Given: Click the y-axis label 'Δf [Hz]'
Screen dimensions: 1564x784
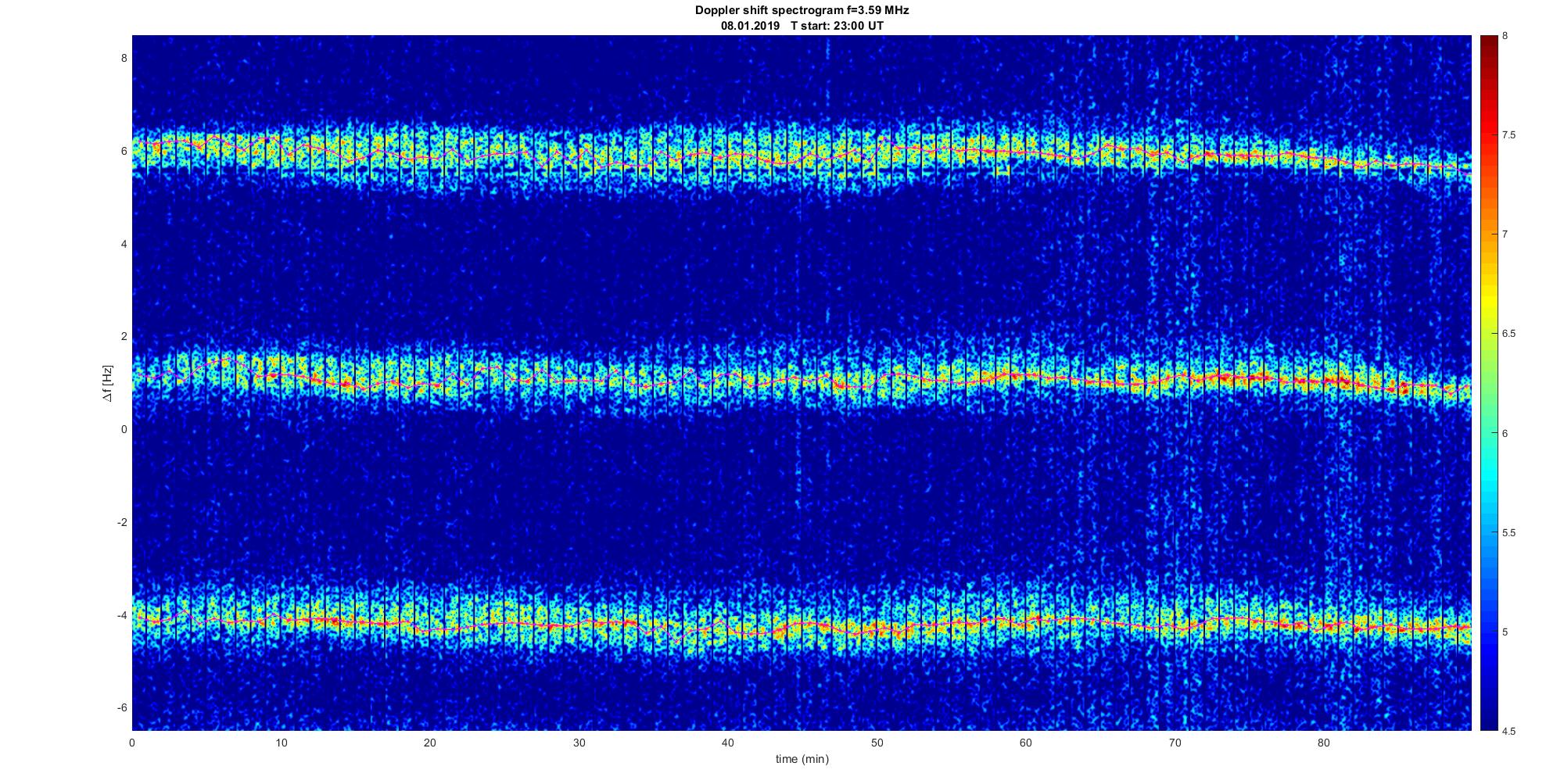Looking at the screenshot, I should 108,383.
